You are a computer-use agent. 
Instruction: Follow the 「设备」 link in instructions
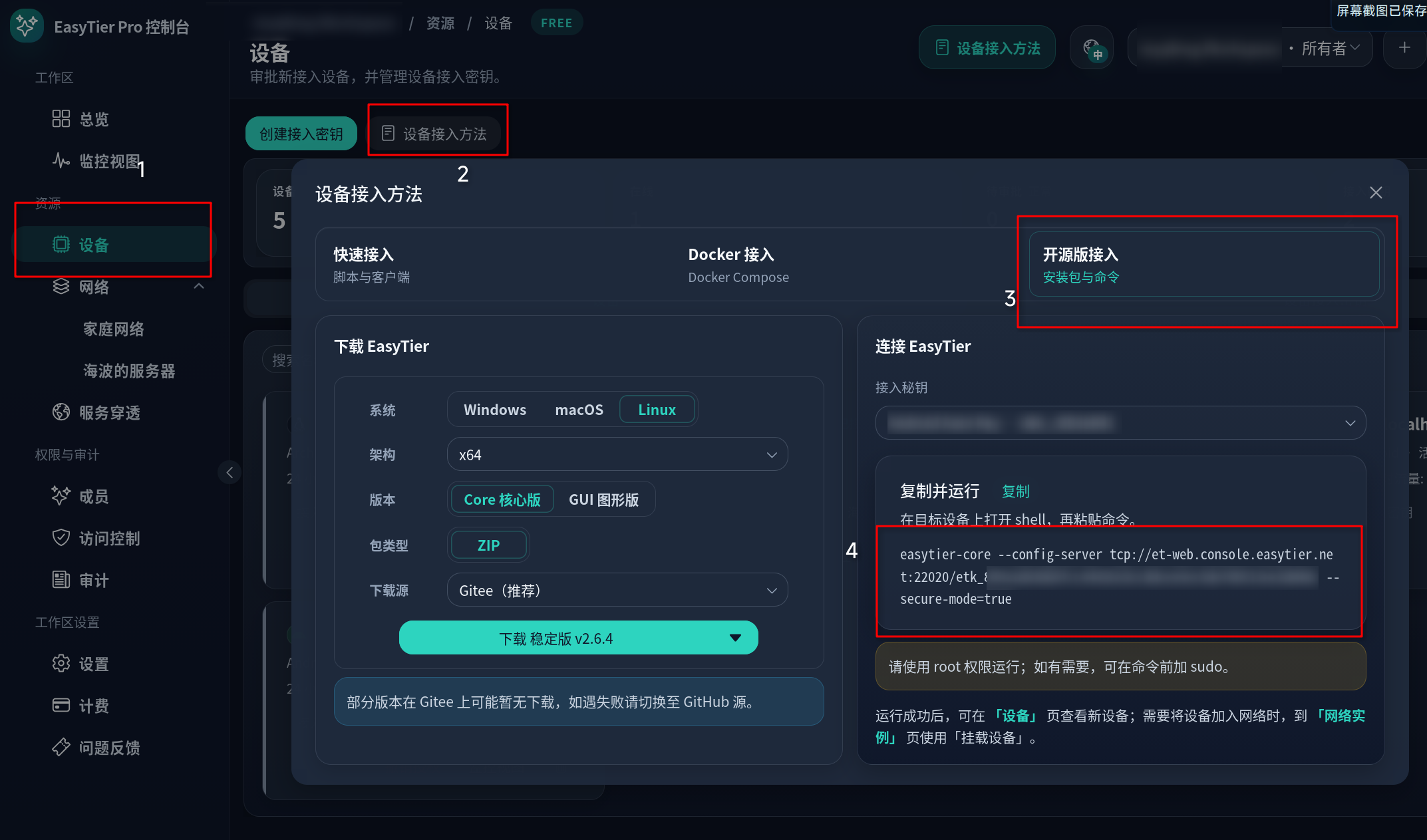(1016, 716)
